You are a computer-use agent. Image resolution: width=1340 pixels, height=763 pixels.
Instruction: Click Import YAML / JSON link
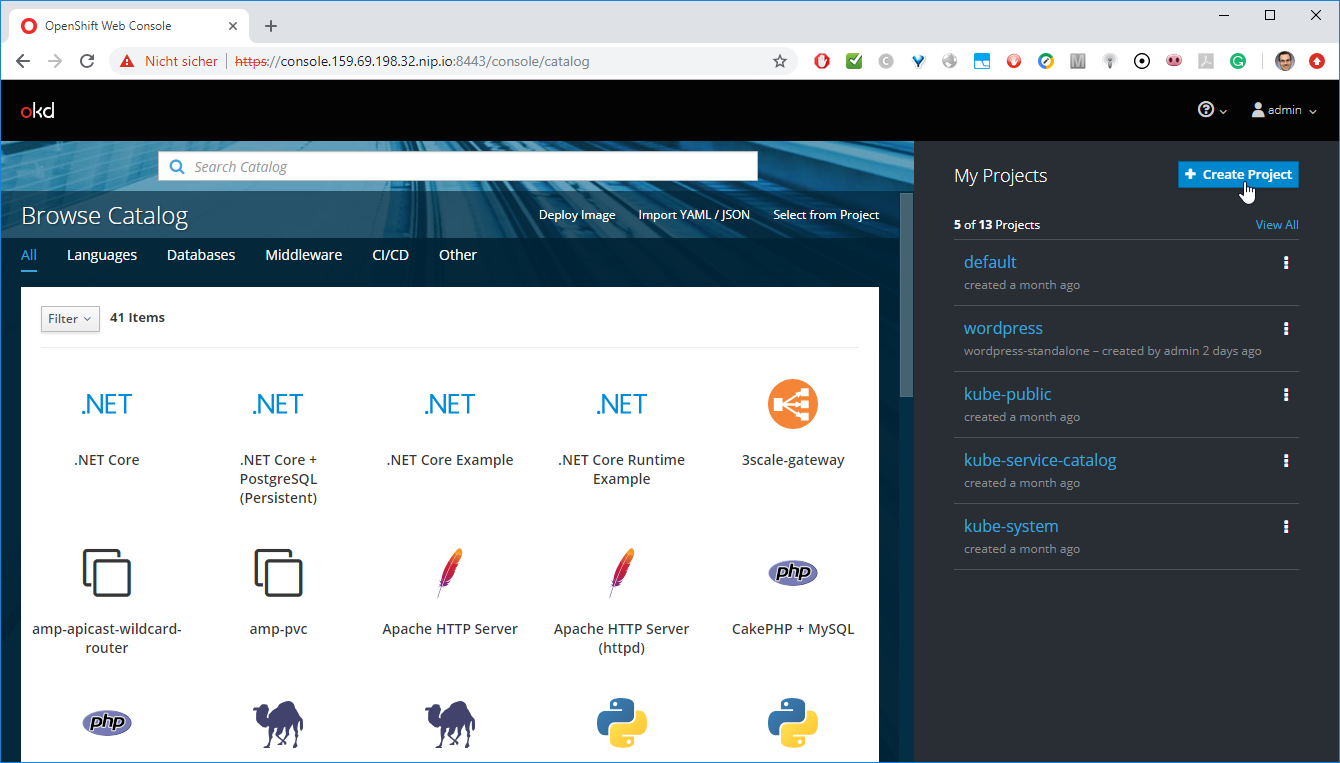pyautogui.click(x=694, y=215)
